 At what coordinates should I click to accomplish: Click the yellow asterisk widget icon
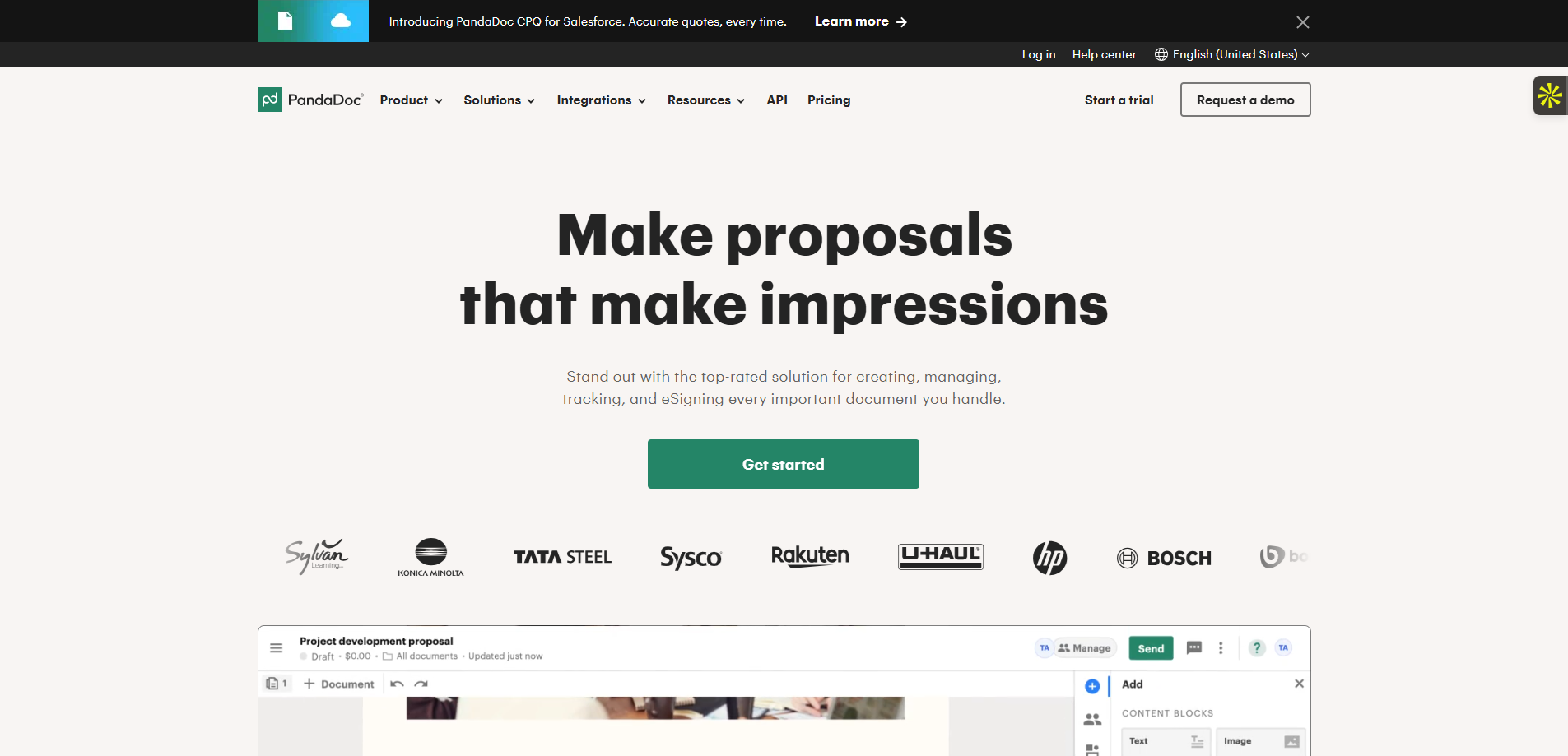pos(1550,95)
